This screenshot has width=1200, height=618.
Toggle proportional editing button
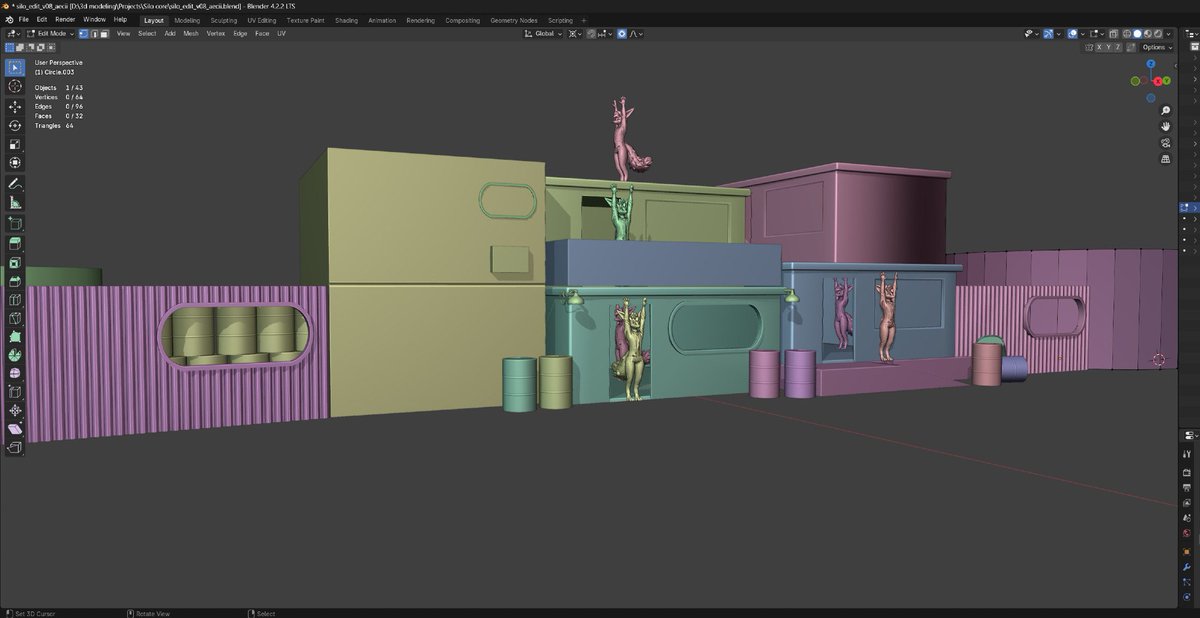click(x=622, y=34)
